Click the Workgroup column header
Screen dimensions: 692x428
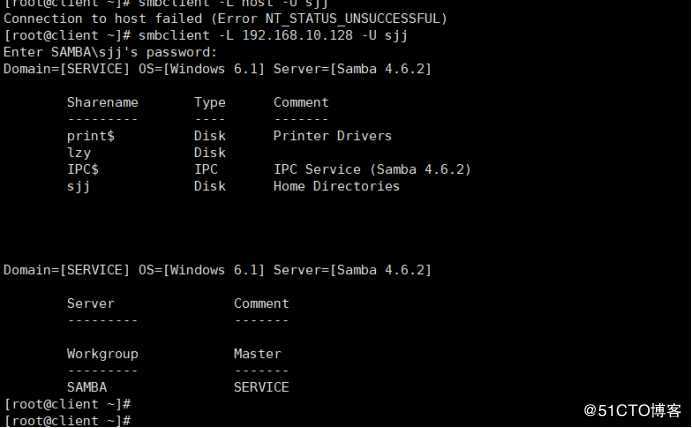(102, 354)
